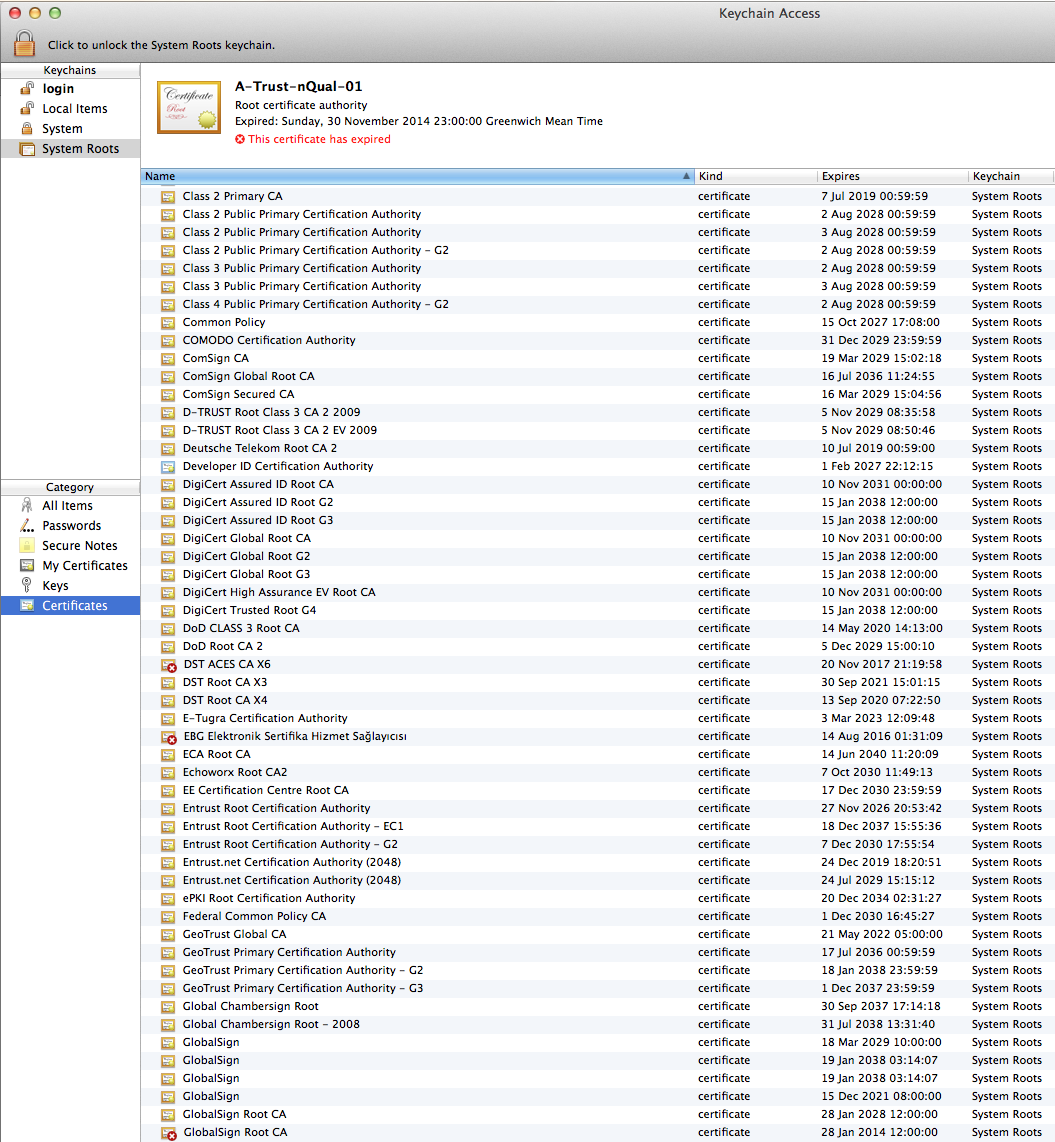Show All Items category

70,505
